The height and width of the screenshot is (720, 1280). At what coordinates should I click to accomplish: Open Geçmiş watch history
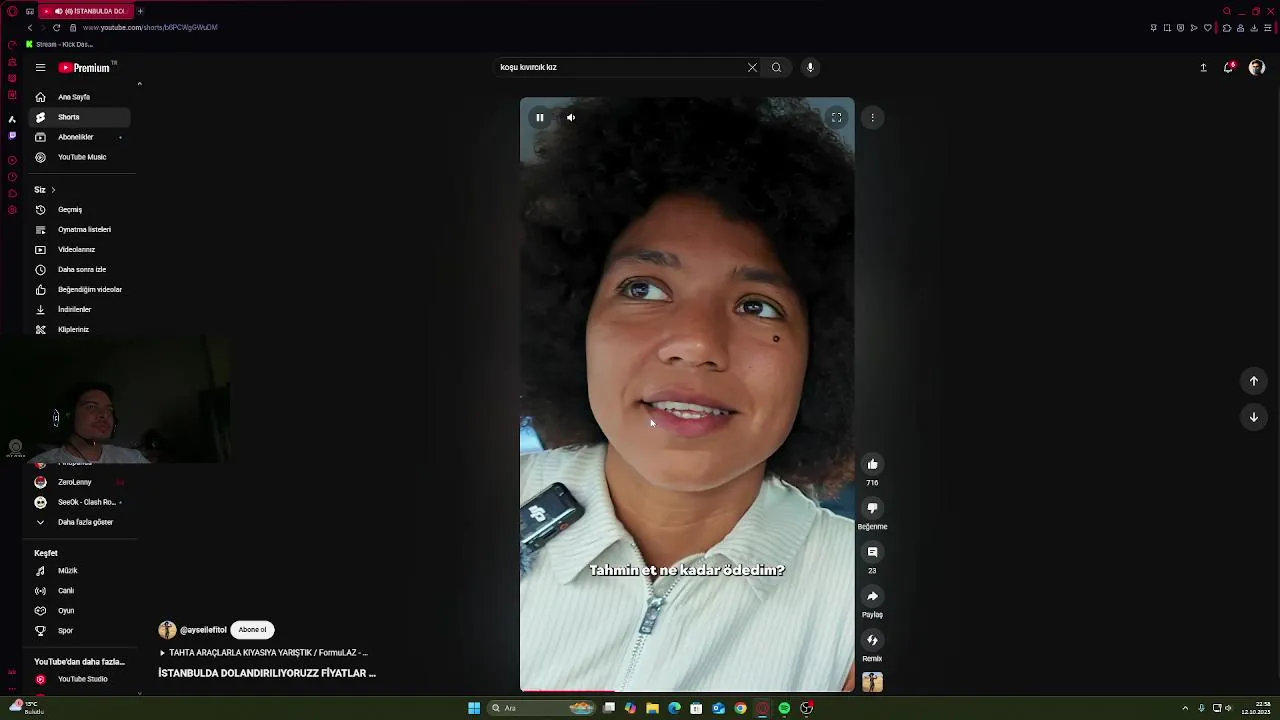pyautogui.click(x=78, y=210)
